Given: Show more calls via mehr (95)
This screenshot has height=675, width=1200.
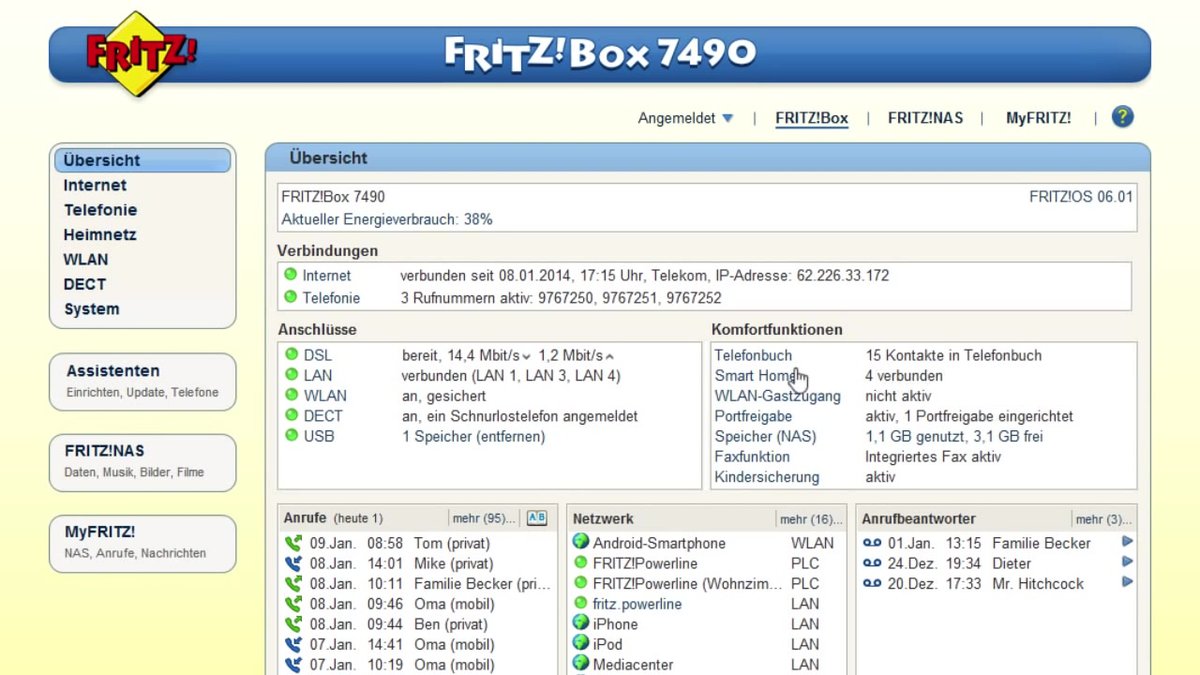Looking at the screenshot, I should [484, 519].
